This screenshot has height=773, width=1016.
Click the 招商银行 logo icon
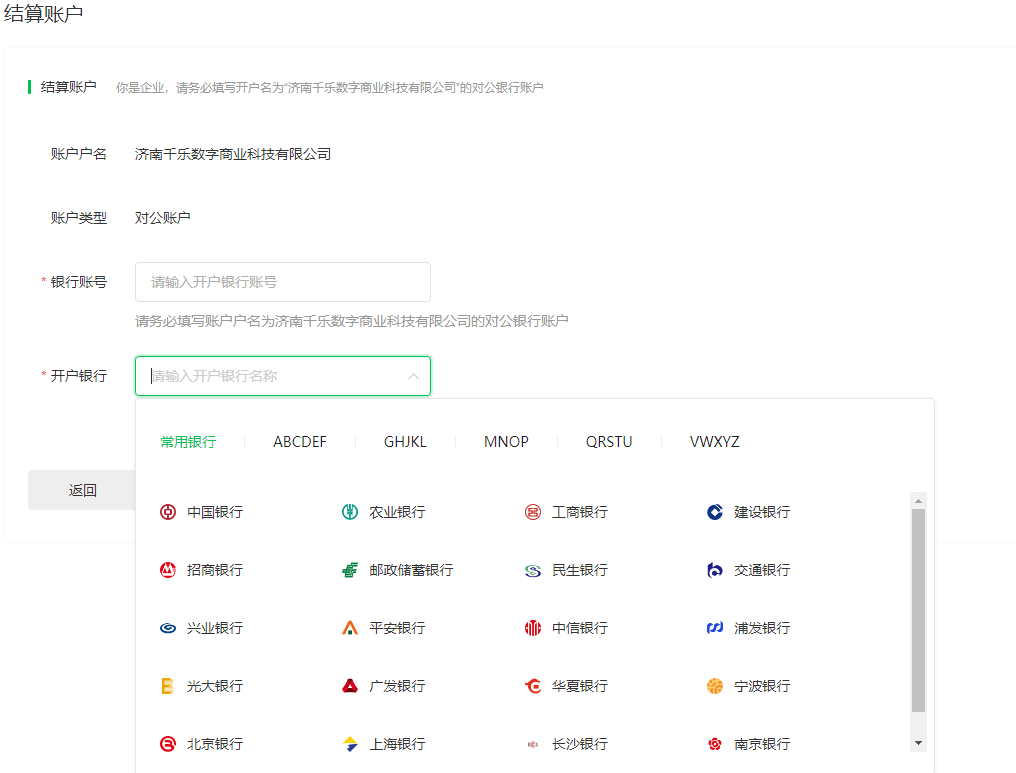tap(168, 570)
